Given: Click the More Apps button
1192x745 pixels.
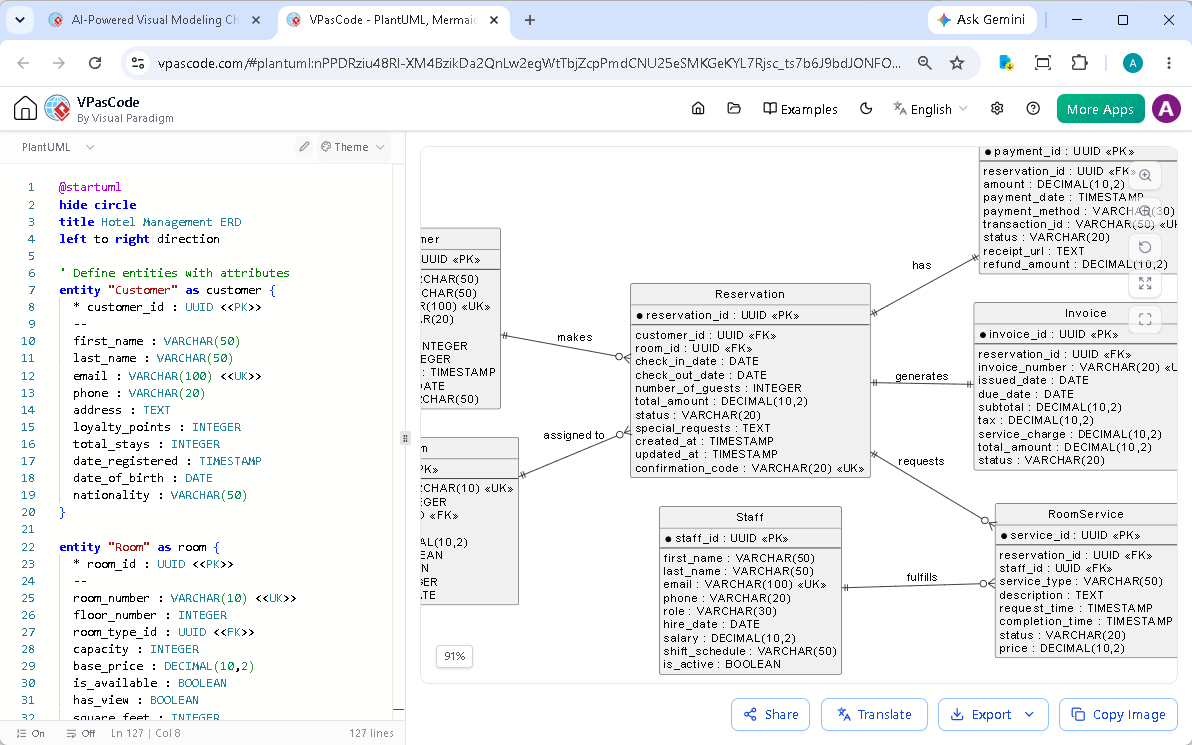Looking at the screenshot, I should click(x=1100, y=109).
